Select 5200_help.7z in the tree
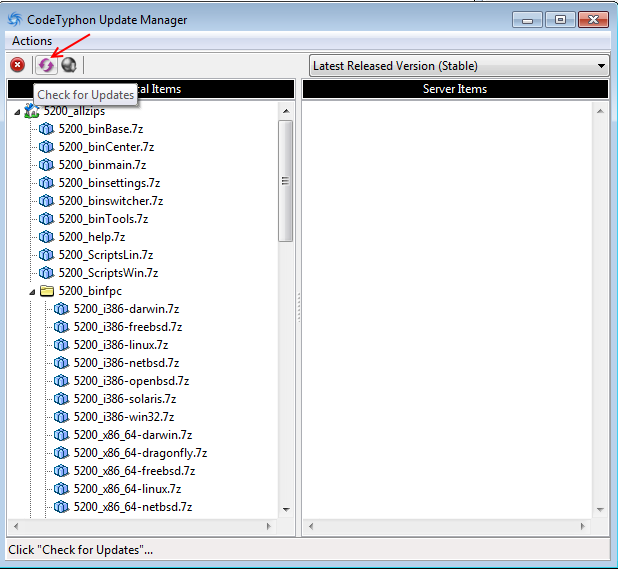Image resolution: width=618 pixels, height=570 pixels. point(92,237)
